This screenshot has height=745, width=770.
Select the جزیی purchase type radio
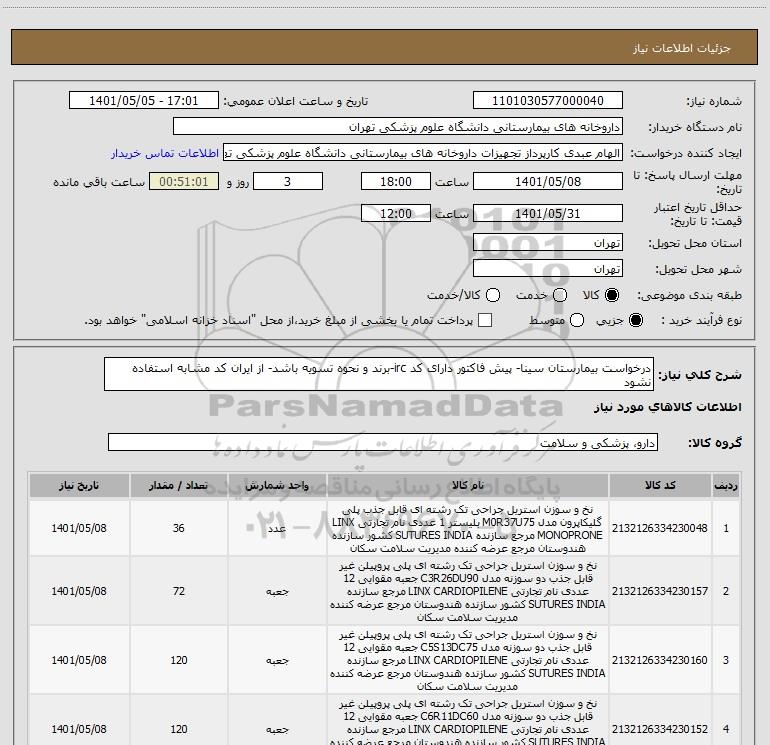636,320
